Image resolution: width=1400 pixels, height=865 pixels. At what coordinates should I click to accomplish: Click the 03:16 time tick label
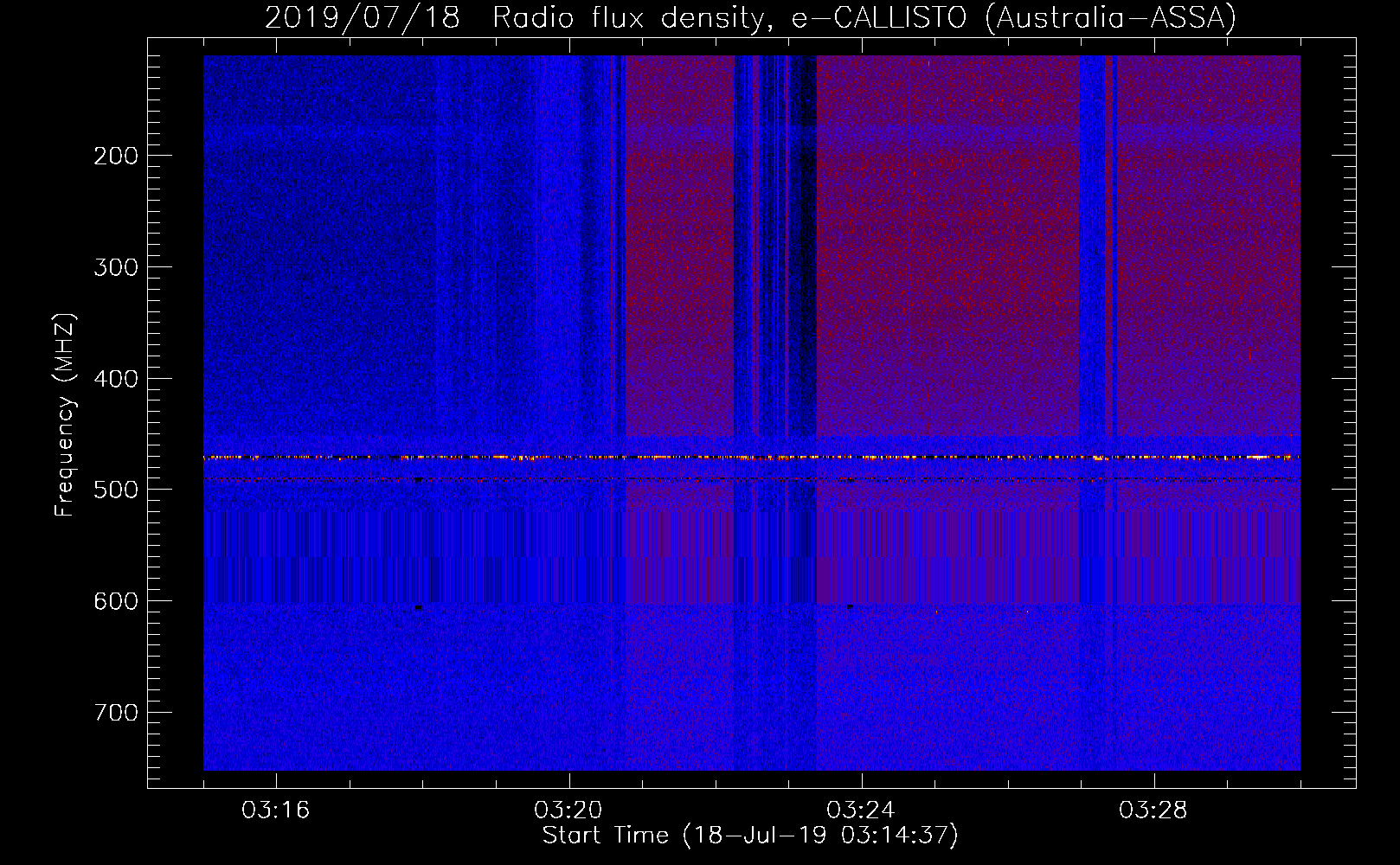pyautogui.click(x=276, y=811)
